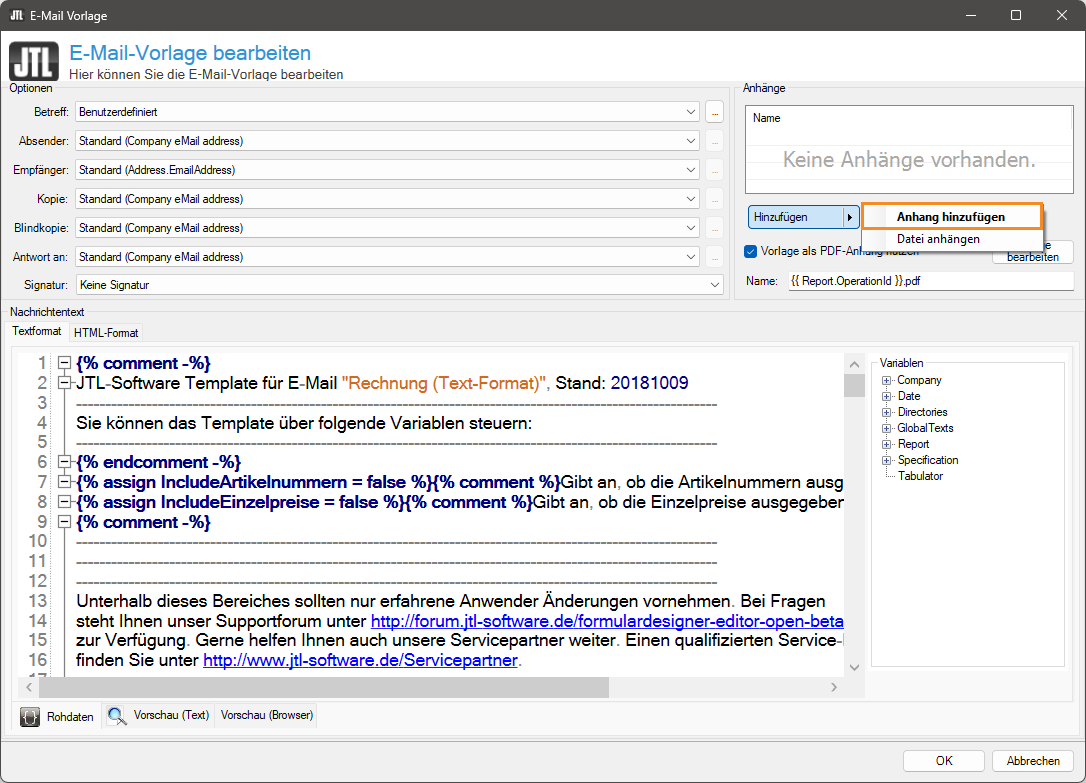Click the Hinzufügen arrow split button

[850, 217]
